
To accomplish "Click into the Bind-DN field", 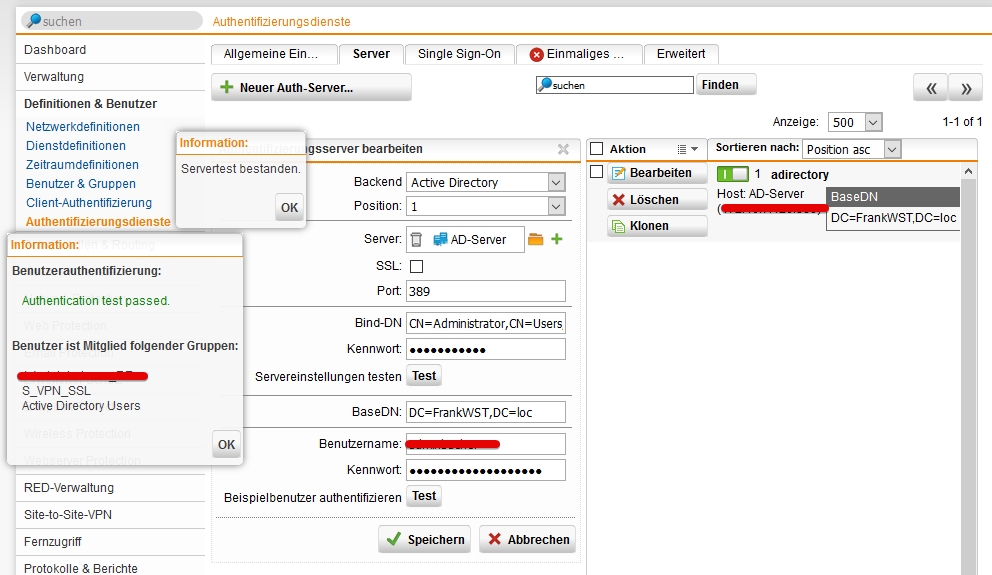I will point(486,323).
